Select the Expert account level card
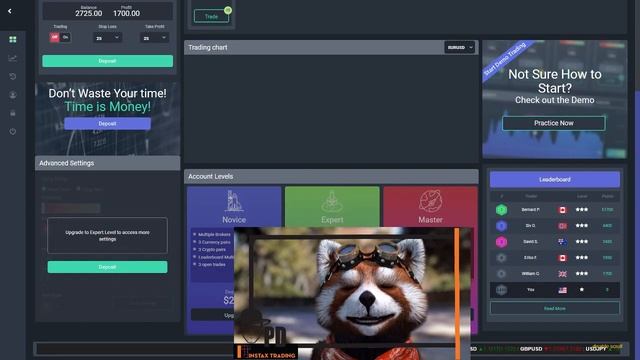The width and height of the screenshot is (640, 360). tap(332, 207)
